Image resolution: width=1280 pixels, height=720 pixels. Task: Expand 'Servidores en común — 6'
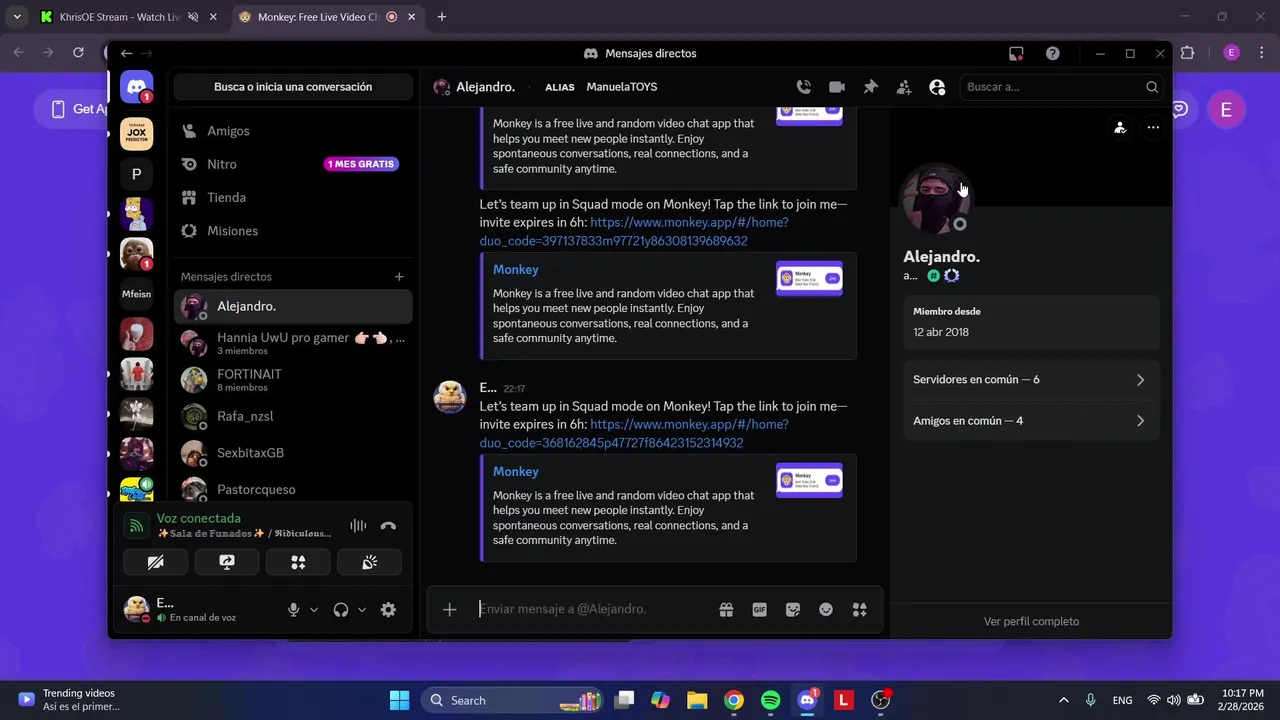click(1029, 380)
